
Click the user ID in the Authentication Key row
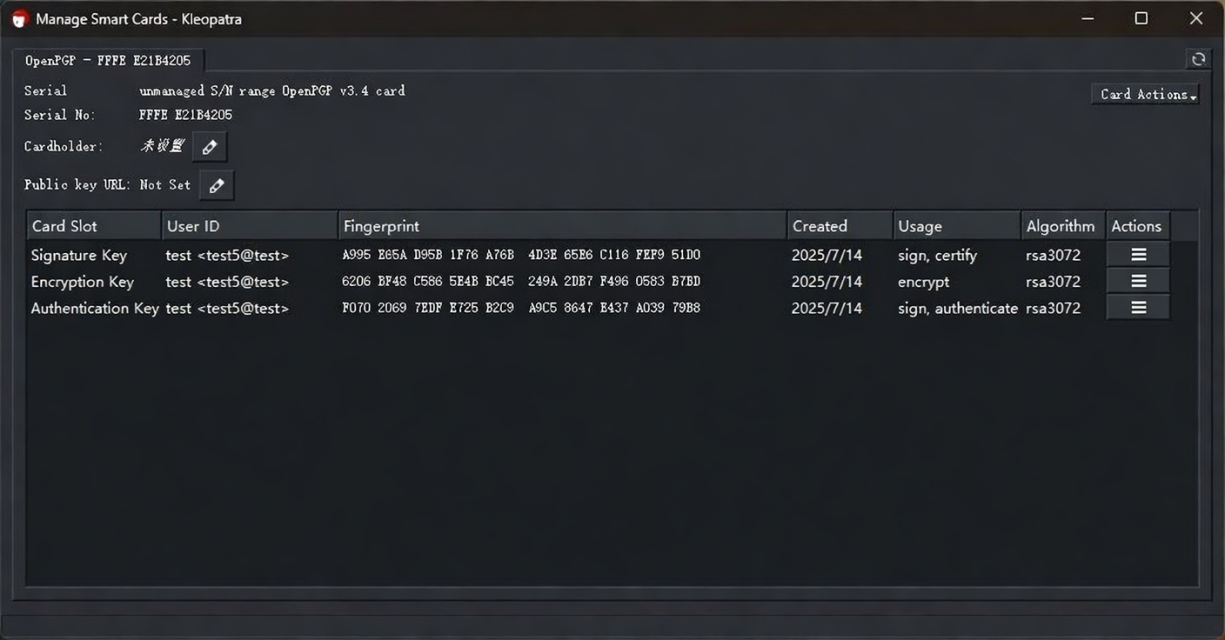coord(227,308)
